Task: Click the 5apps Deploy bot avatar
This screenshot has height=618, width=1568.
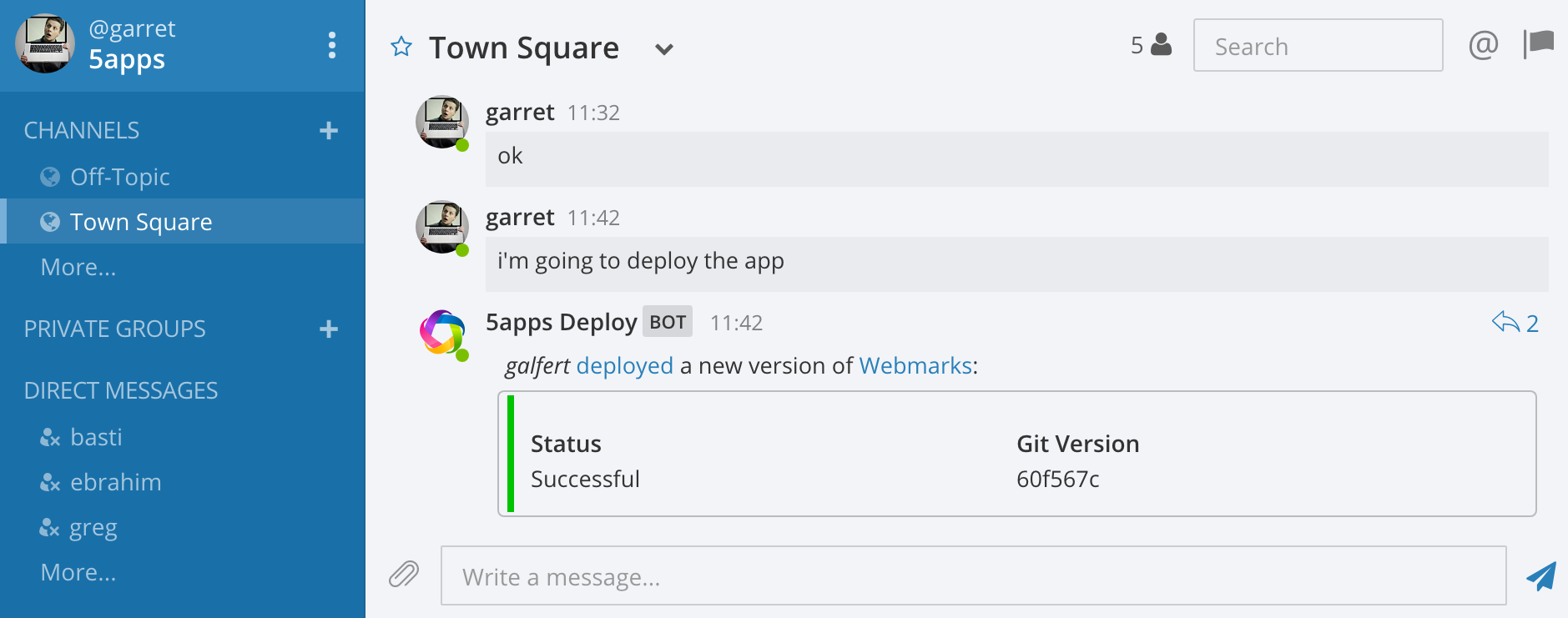Action: [x=442, y=332]
